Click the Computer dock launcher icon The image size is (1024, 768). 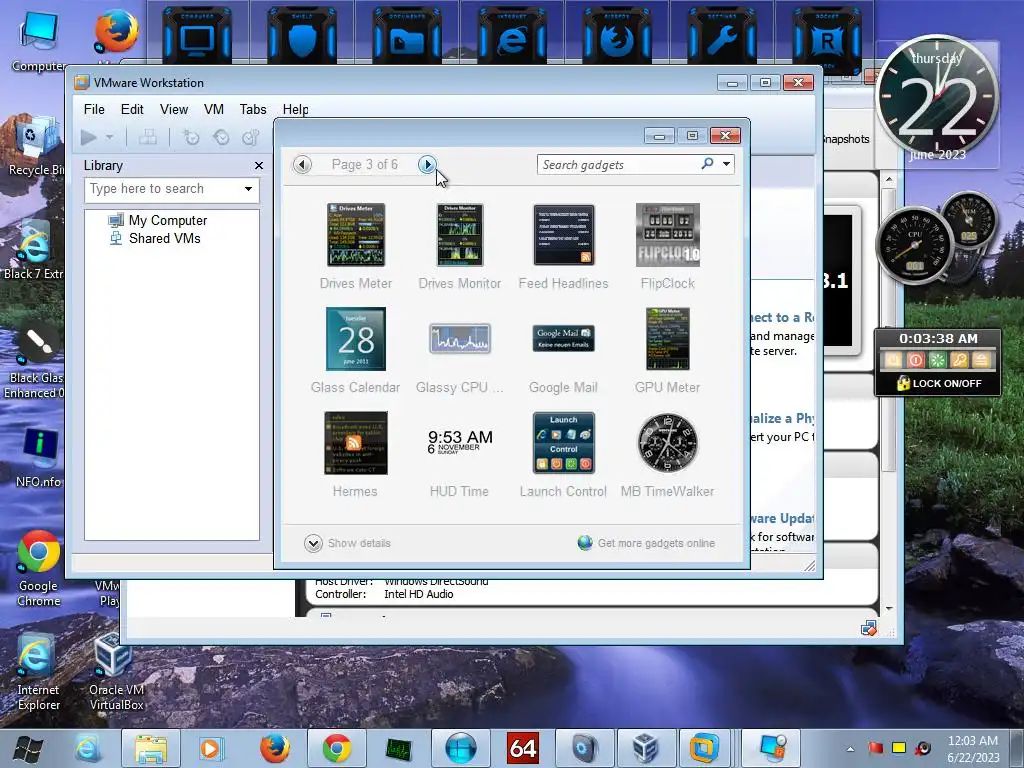(197, 39)
